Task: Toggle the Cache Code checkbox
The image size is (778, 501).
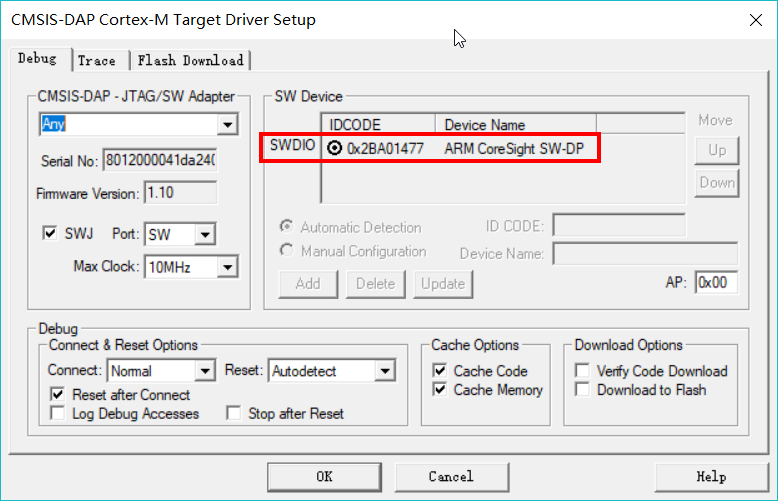Action: coord(440,371)
